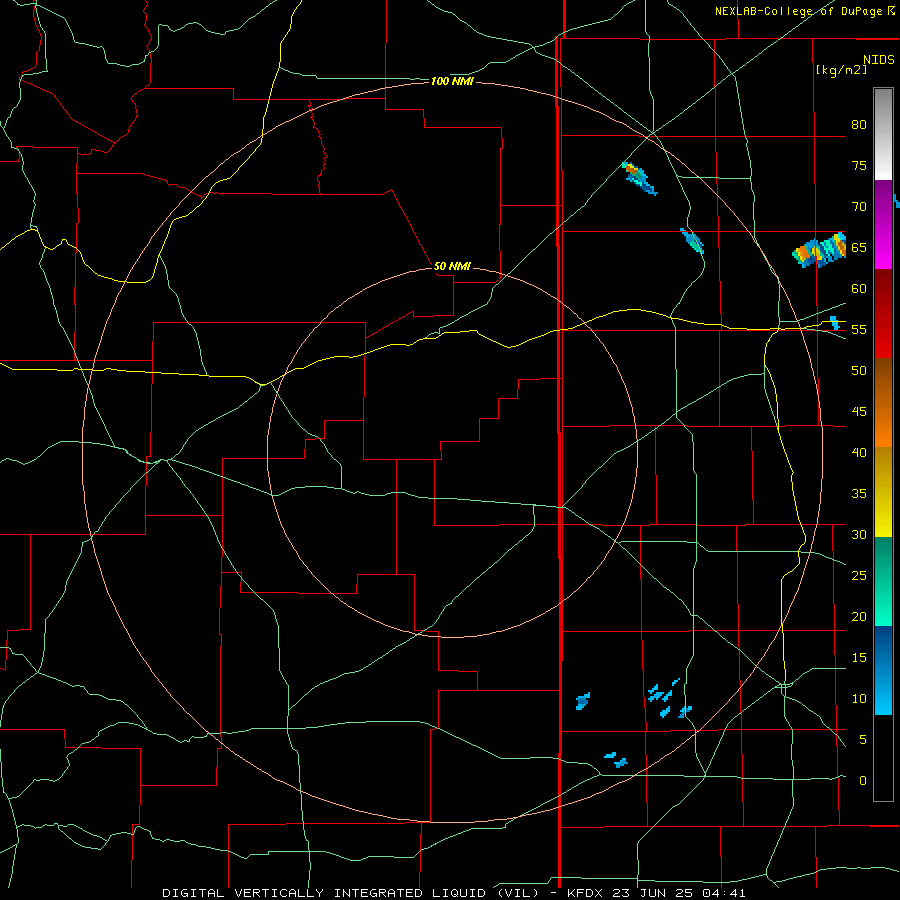Click the legend value 50
The height and width of the screenshot is (900, 900).
tap(859, 370)
